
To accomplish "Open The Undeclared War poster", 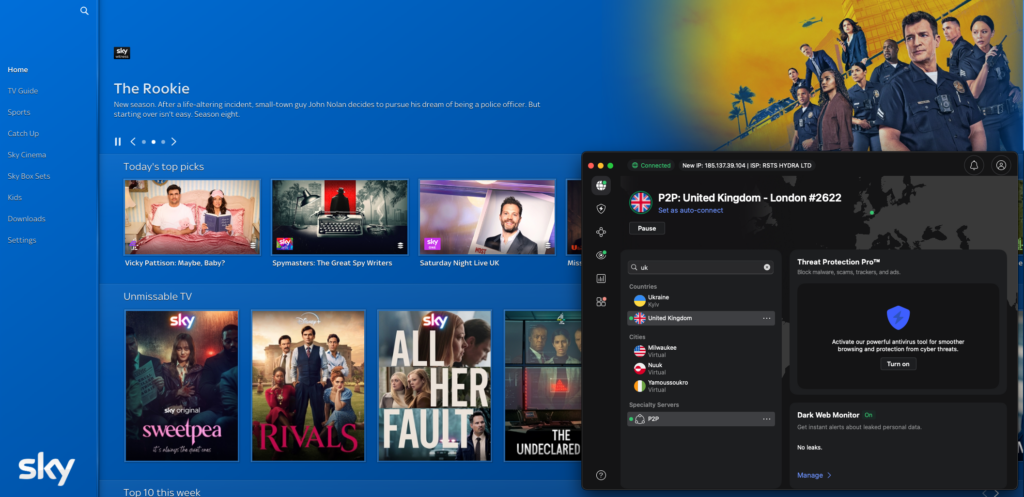I will 543,385.
